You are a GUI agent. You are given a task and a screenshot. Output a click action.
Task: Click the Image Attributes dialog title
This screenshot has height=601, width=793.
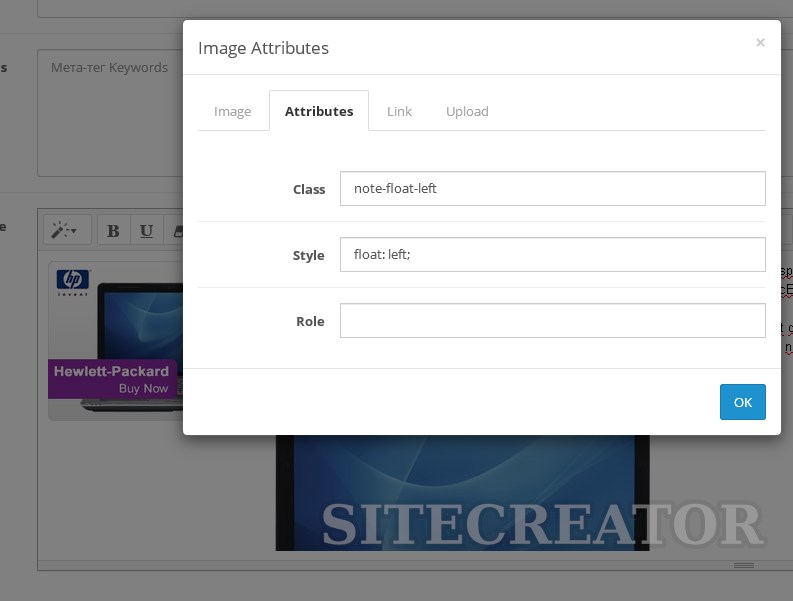pyautogui.click(x=263, y=48)
